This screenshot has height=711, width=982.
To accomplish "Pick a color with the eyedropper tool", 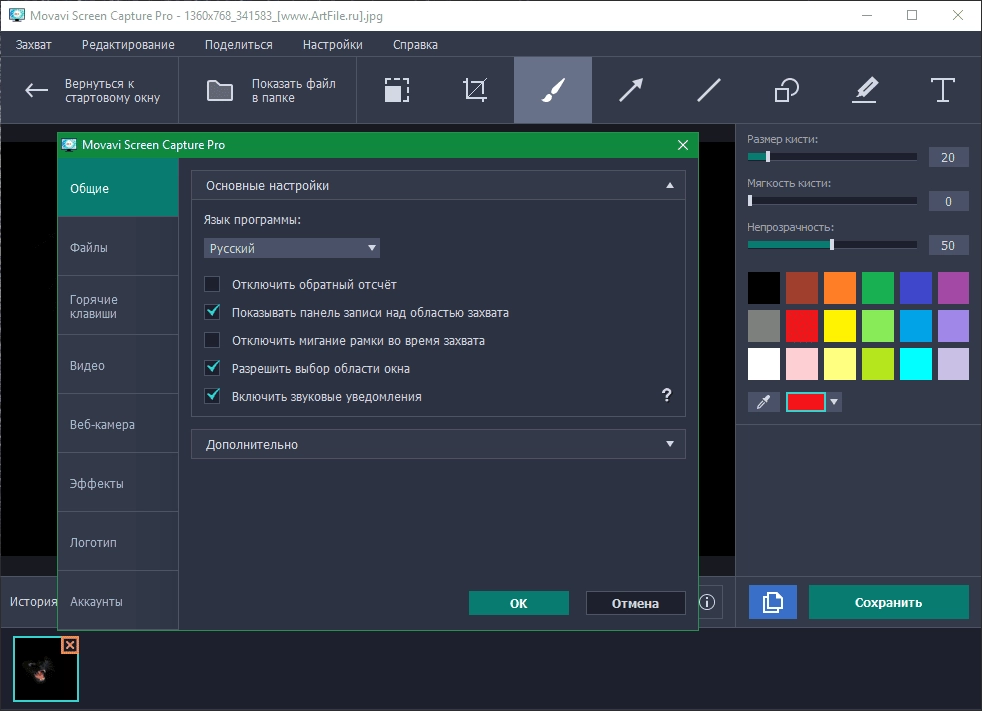I will point(763,402).
